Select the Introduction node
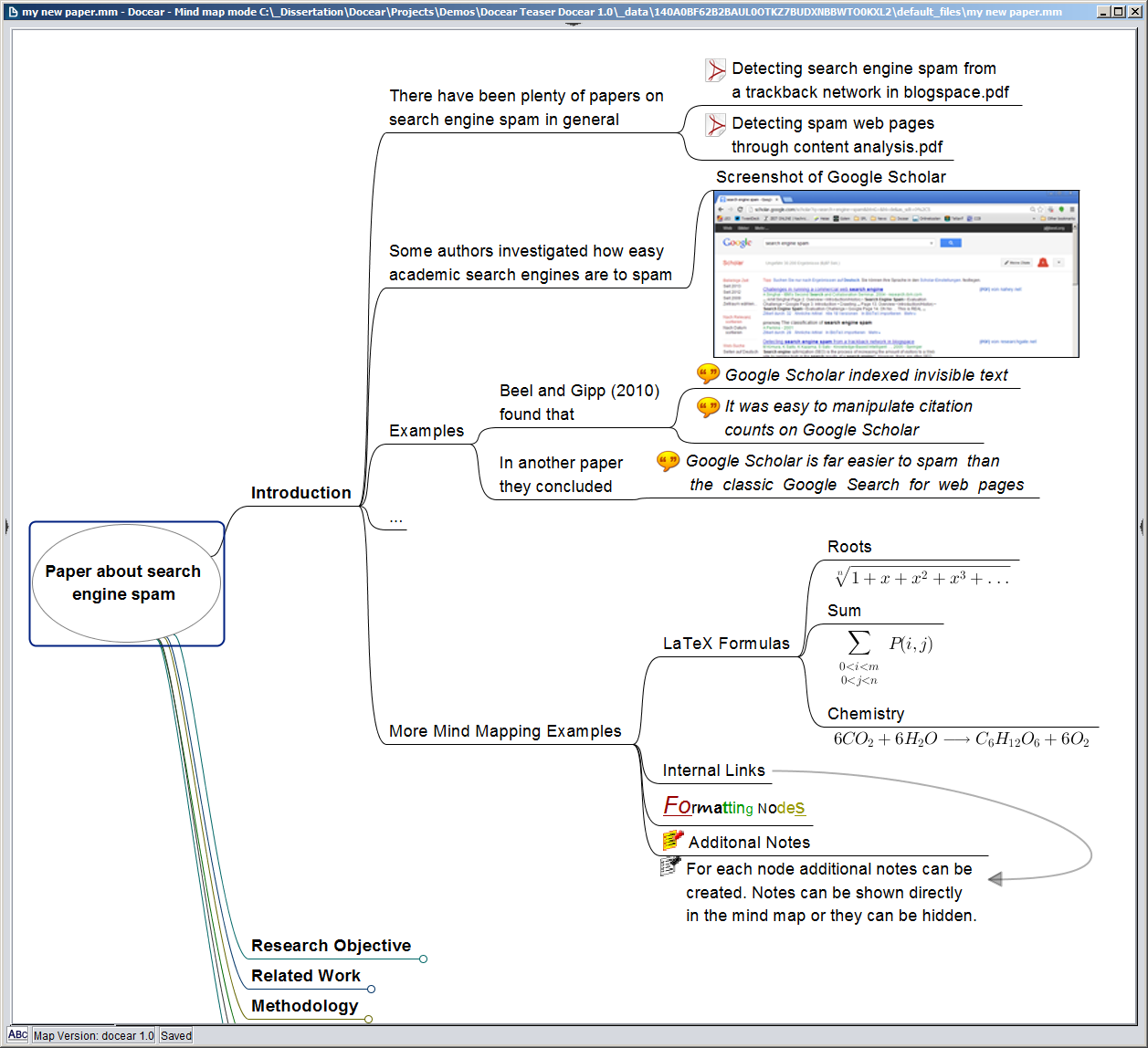This screenshot has height=1048, width=1148. (300, 493)
